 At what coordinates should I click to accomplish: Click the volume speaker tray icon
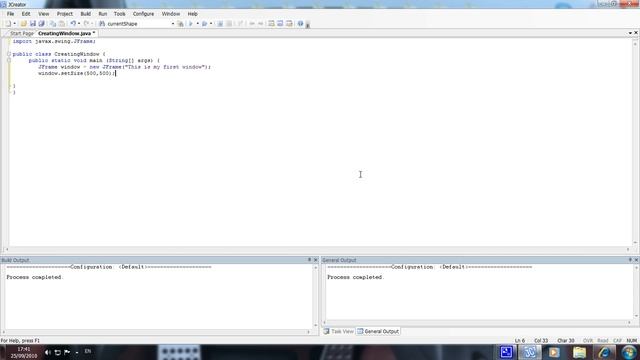[x=48, y=352]
